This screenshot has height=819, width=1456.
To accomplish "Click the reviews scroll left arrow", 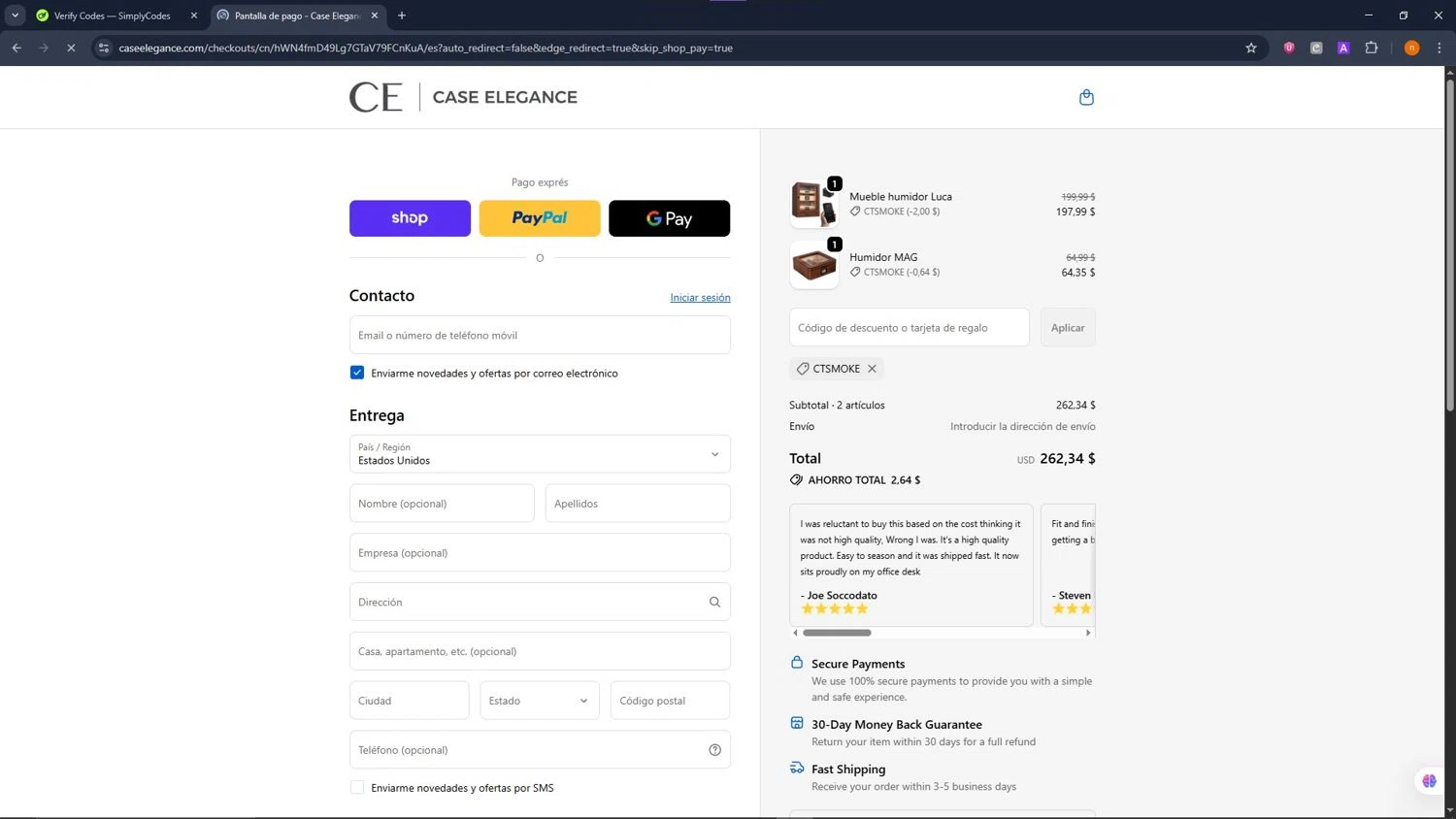I will coord(795,633).
